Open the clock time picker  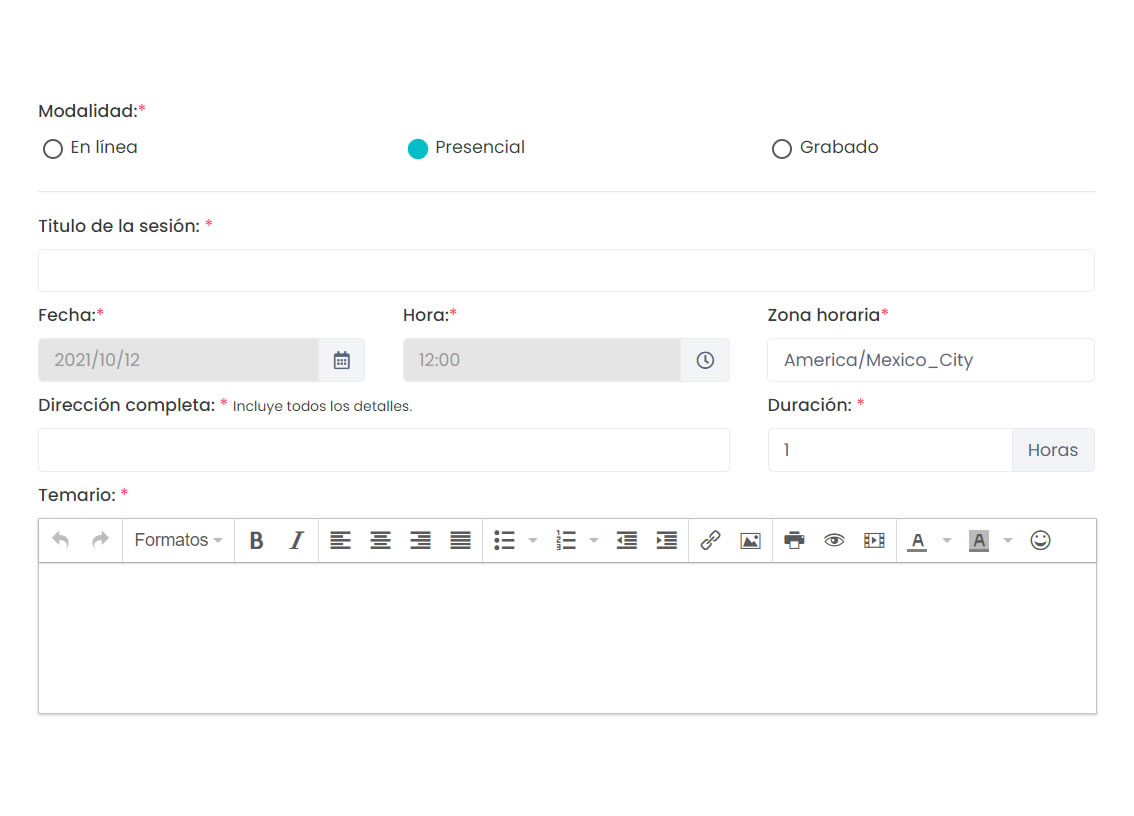[x=705, y=360]
